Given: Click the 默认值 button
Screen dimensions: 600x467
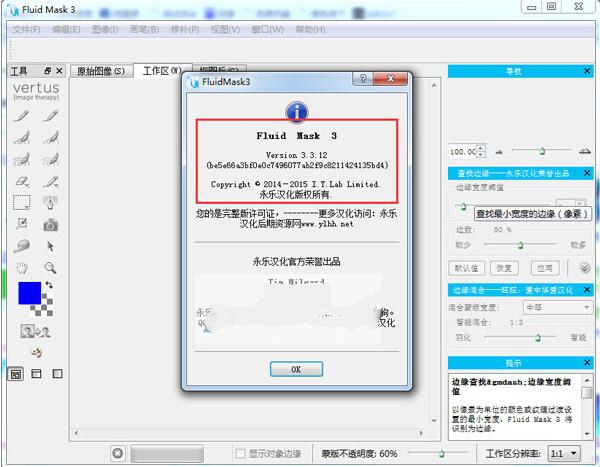Looking at the screenshot, I should [466, 268].
